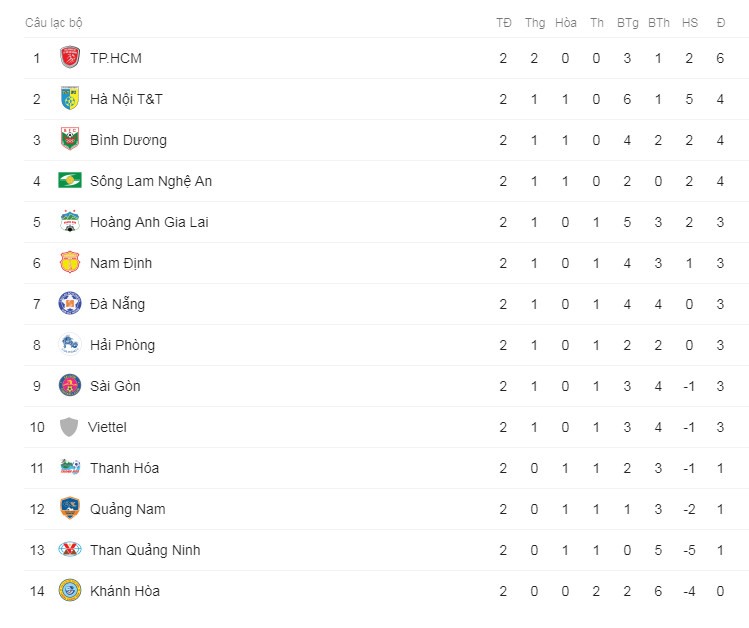Click the Đ points column header
This screenshot has height=628, width=749.
click(x=721, y=23)
